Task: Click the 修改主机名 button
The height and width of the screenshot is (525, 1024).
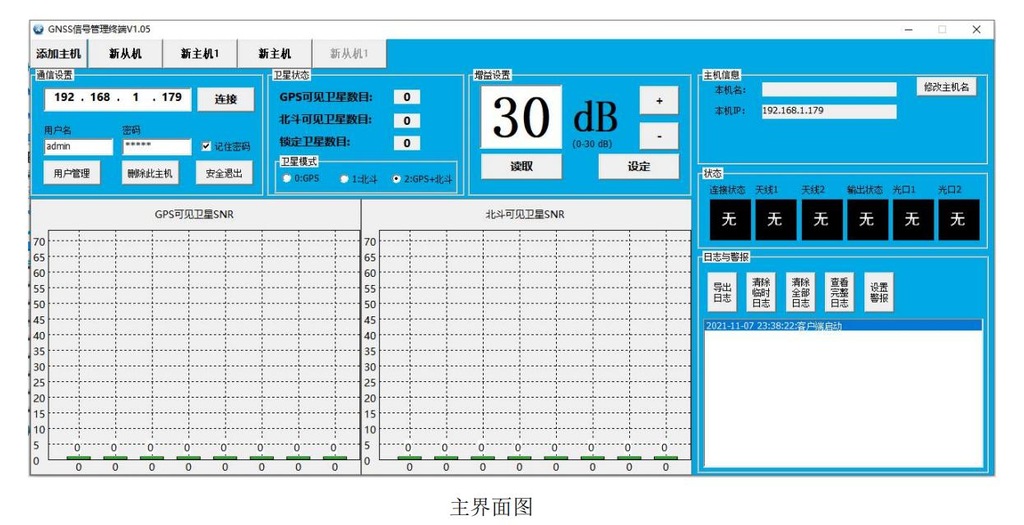Action: [945, 87]
